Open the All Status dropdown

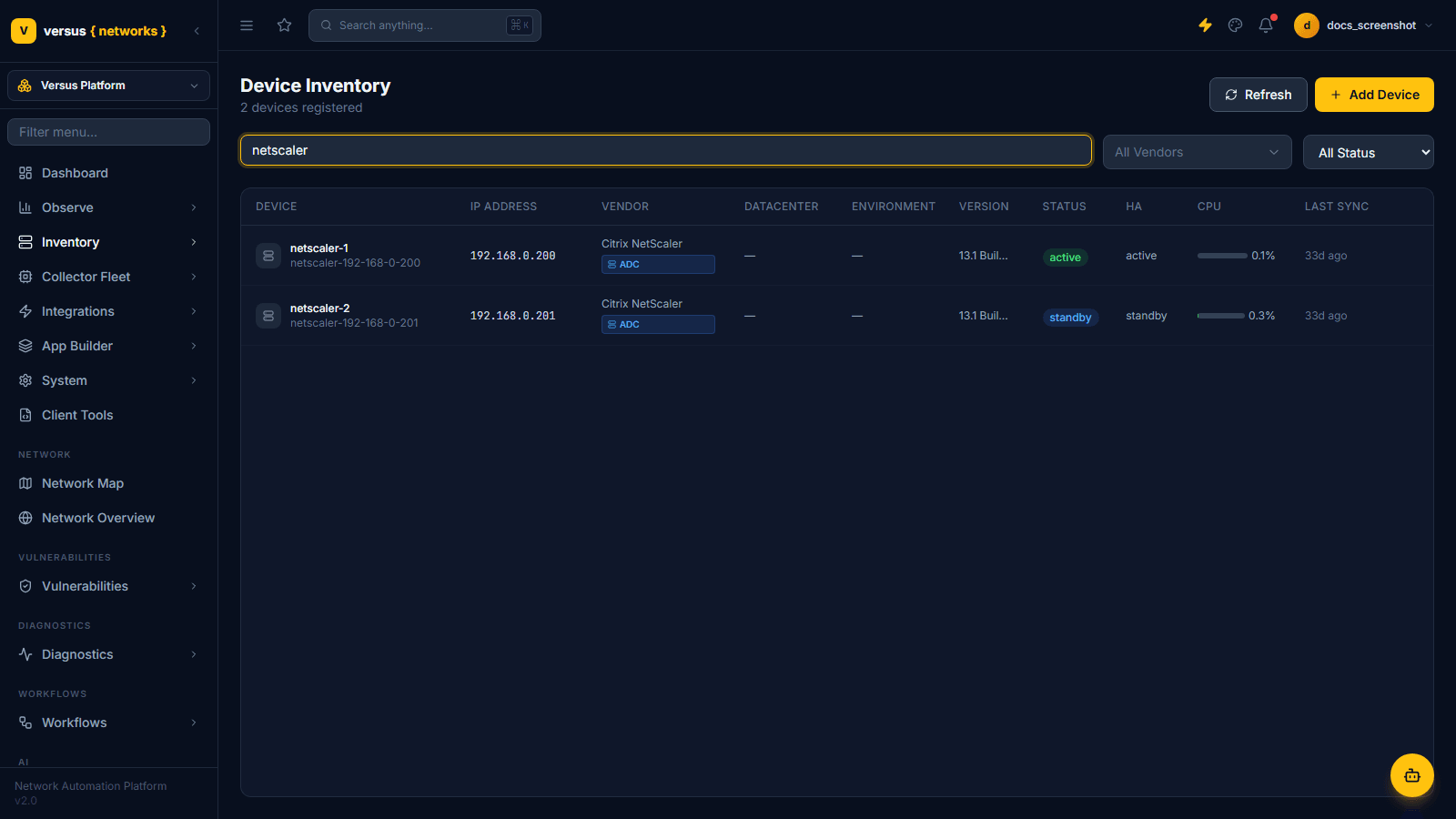[1368, 152]
